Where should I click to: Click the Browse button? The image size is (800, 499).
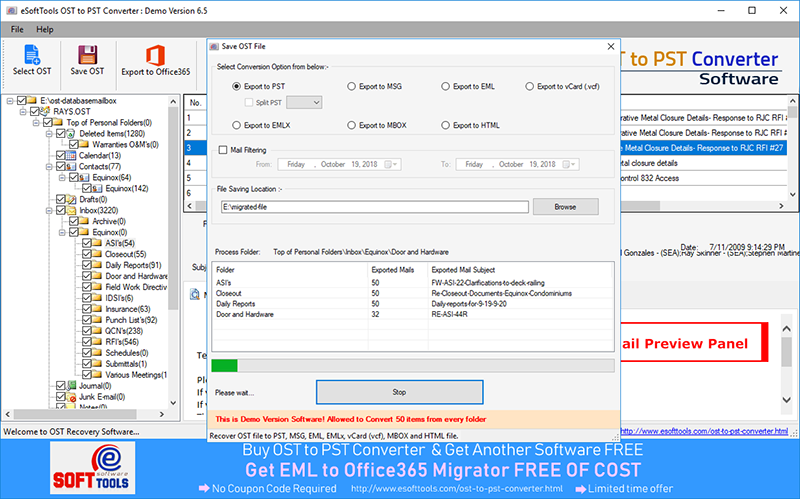[x=565, y=207]
